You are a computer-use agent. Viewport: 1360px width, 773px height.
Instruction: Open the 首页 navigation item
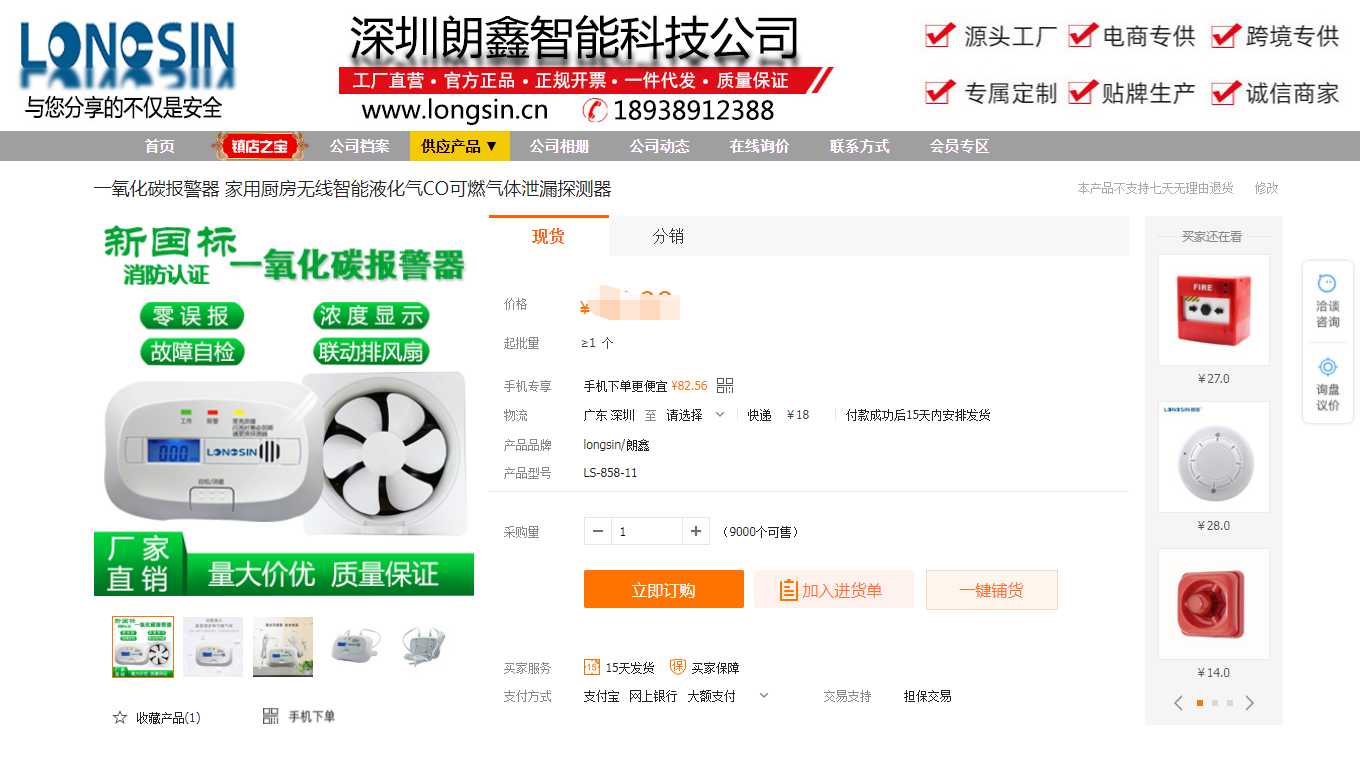pos(160,146)
